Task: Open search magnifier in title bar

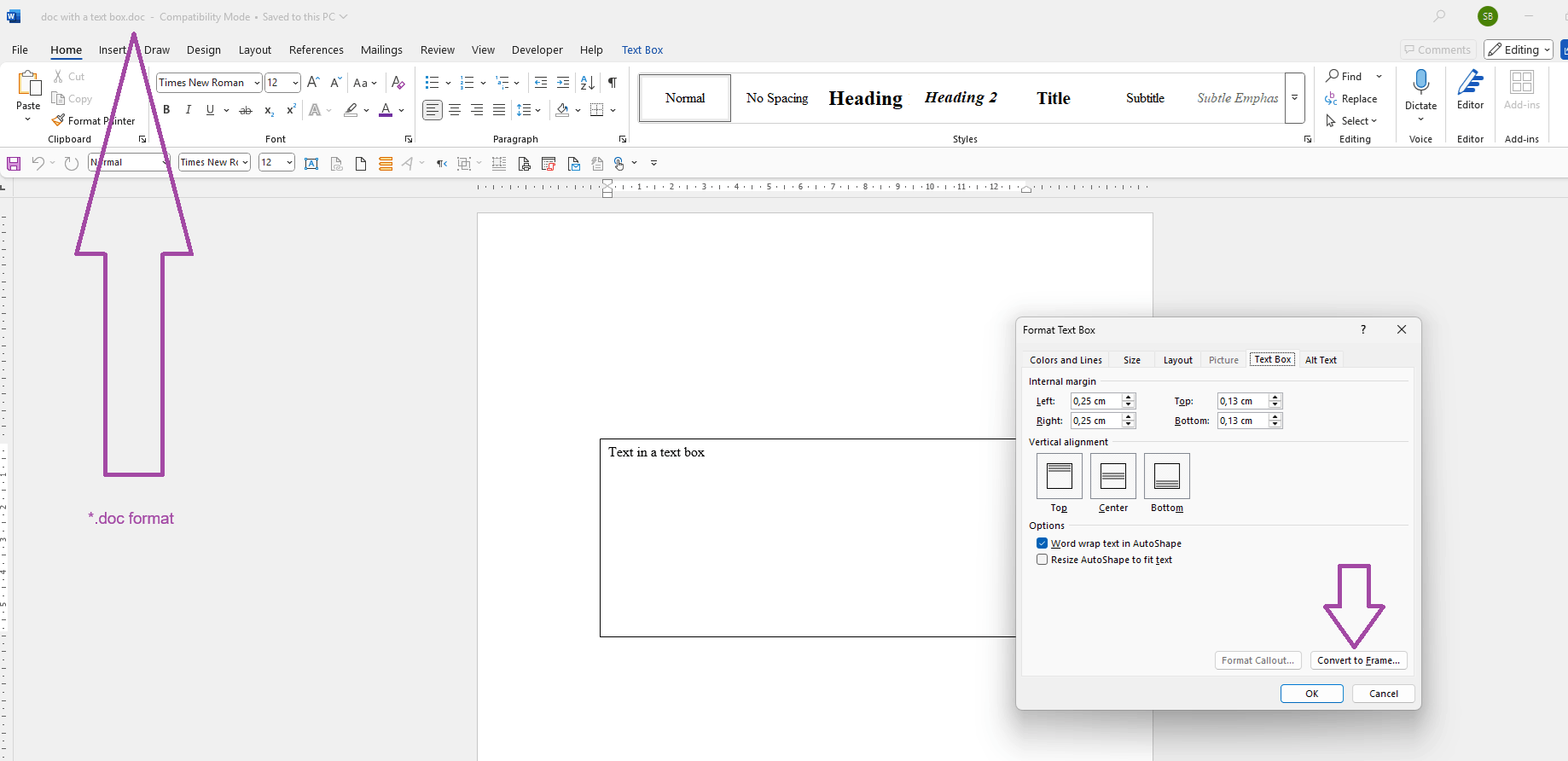Action: tap(1440, 16)
